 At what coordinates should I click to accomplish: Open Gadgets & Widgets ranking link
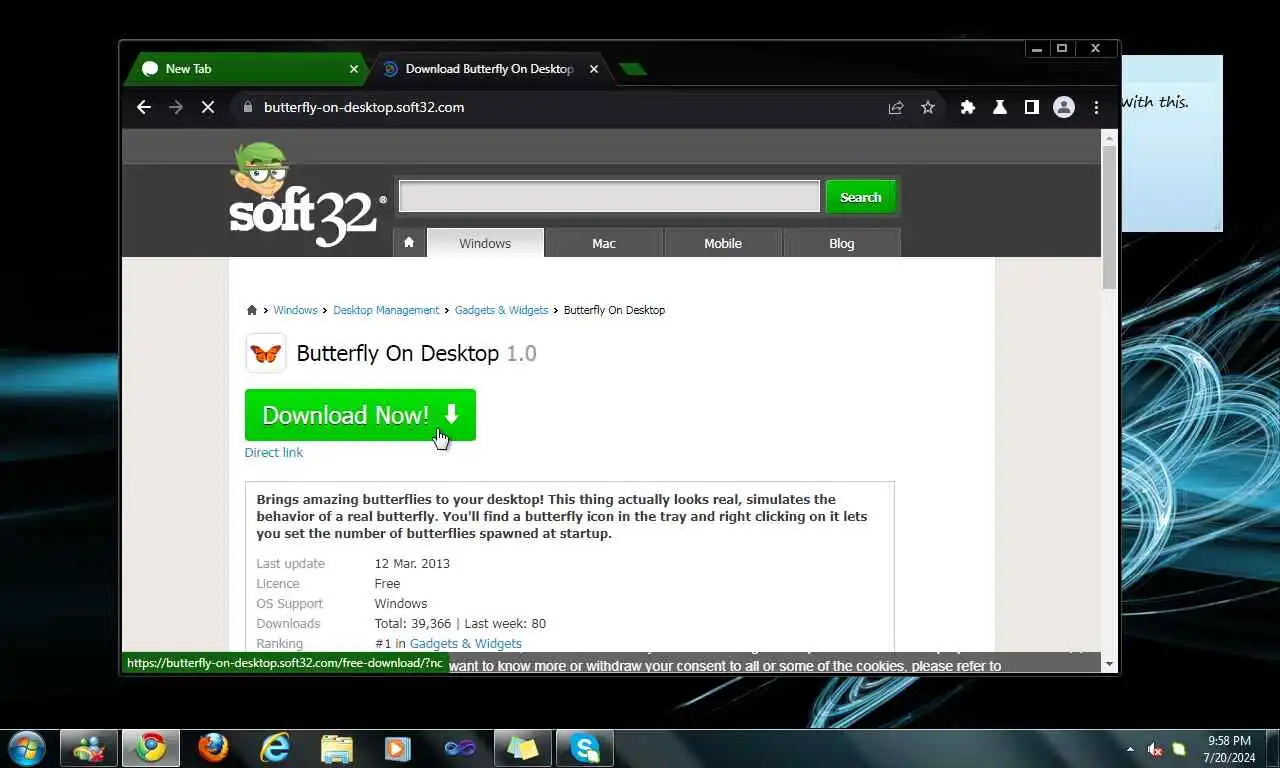[465, 644]
